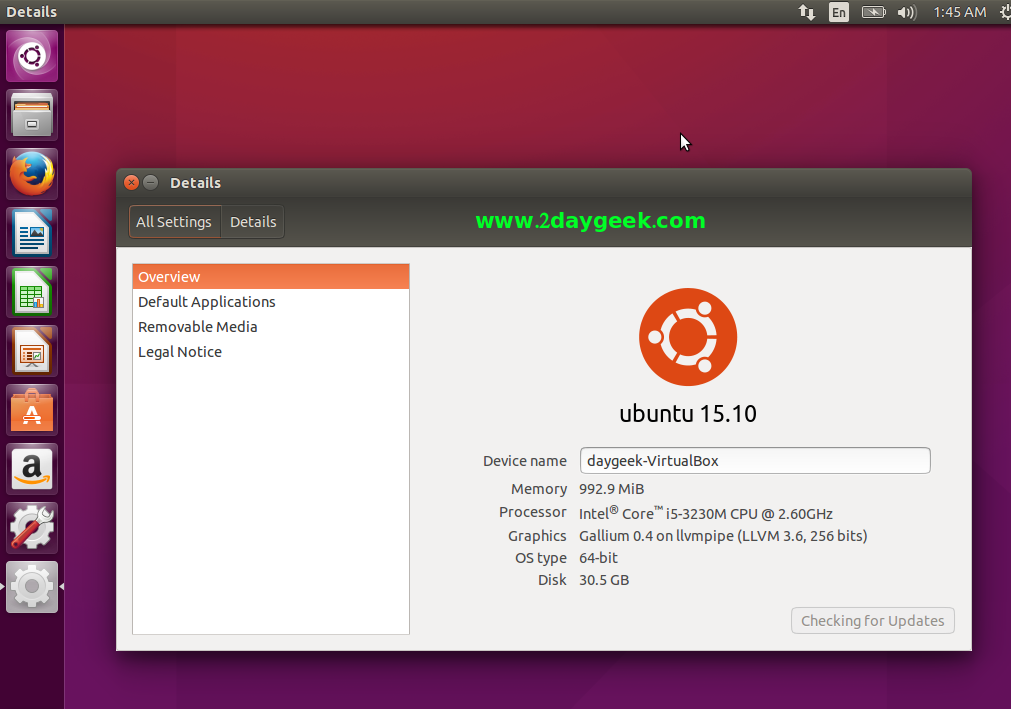Open Ubuntu Software Center
1011x709 pixels.
[32, 410]
